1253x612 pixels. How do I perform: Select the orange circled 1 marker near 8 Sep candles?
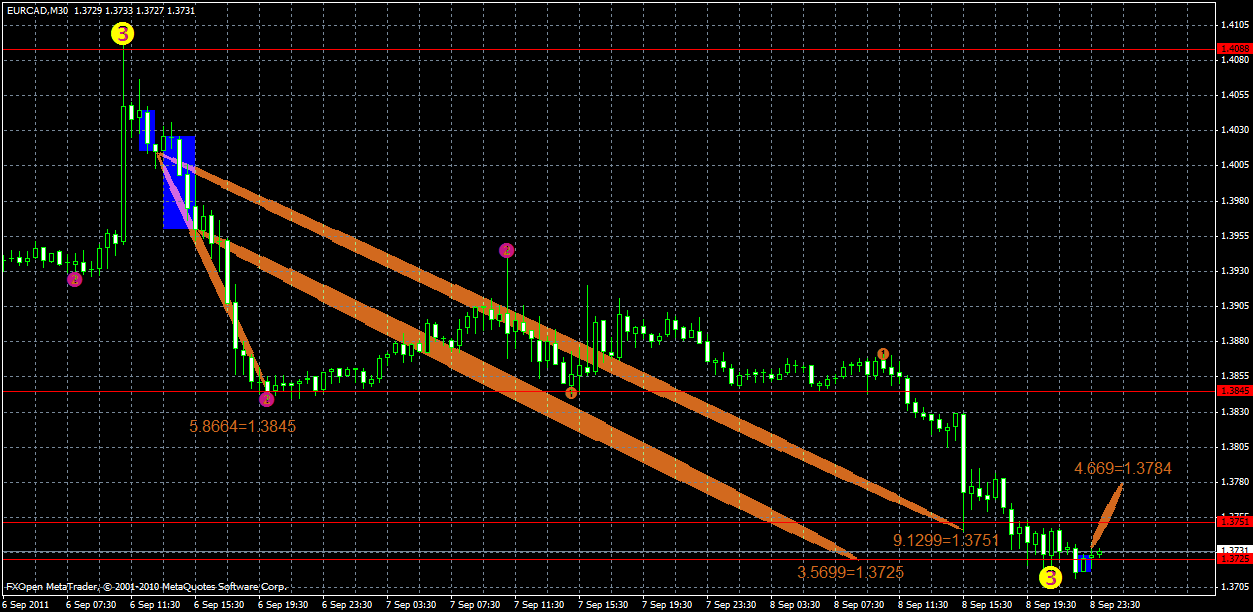(881, 354)
